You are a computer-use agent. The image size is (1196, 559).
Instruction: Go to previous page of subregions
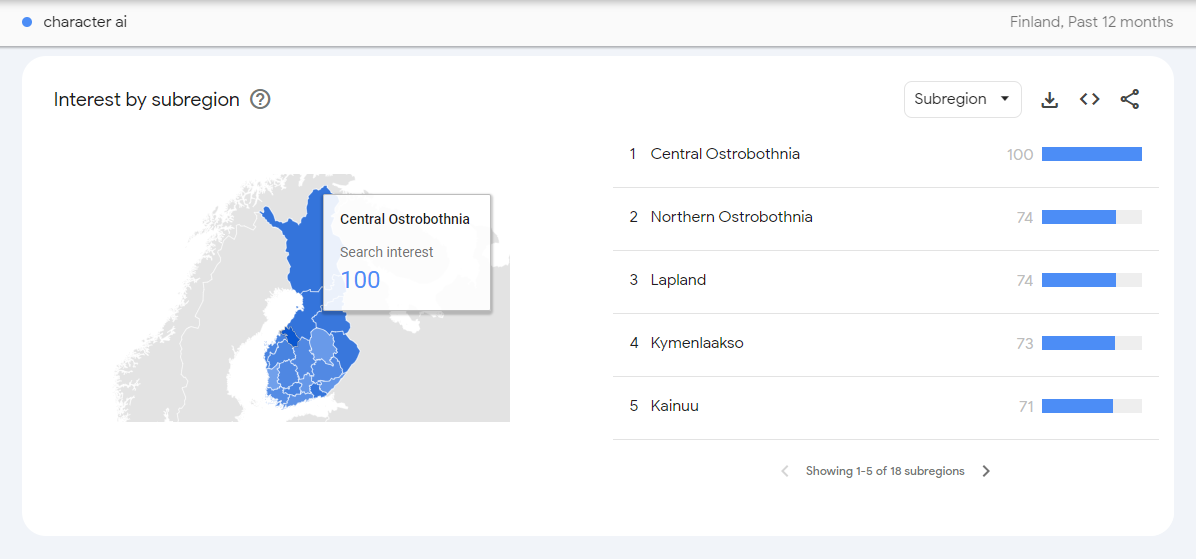coord(785,471)
